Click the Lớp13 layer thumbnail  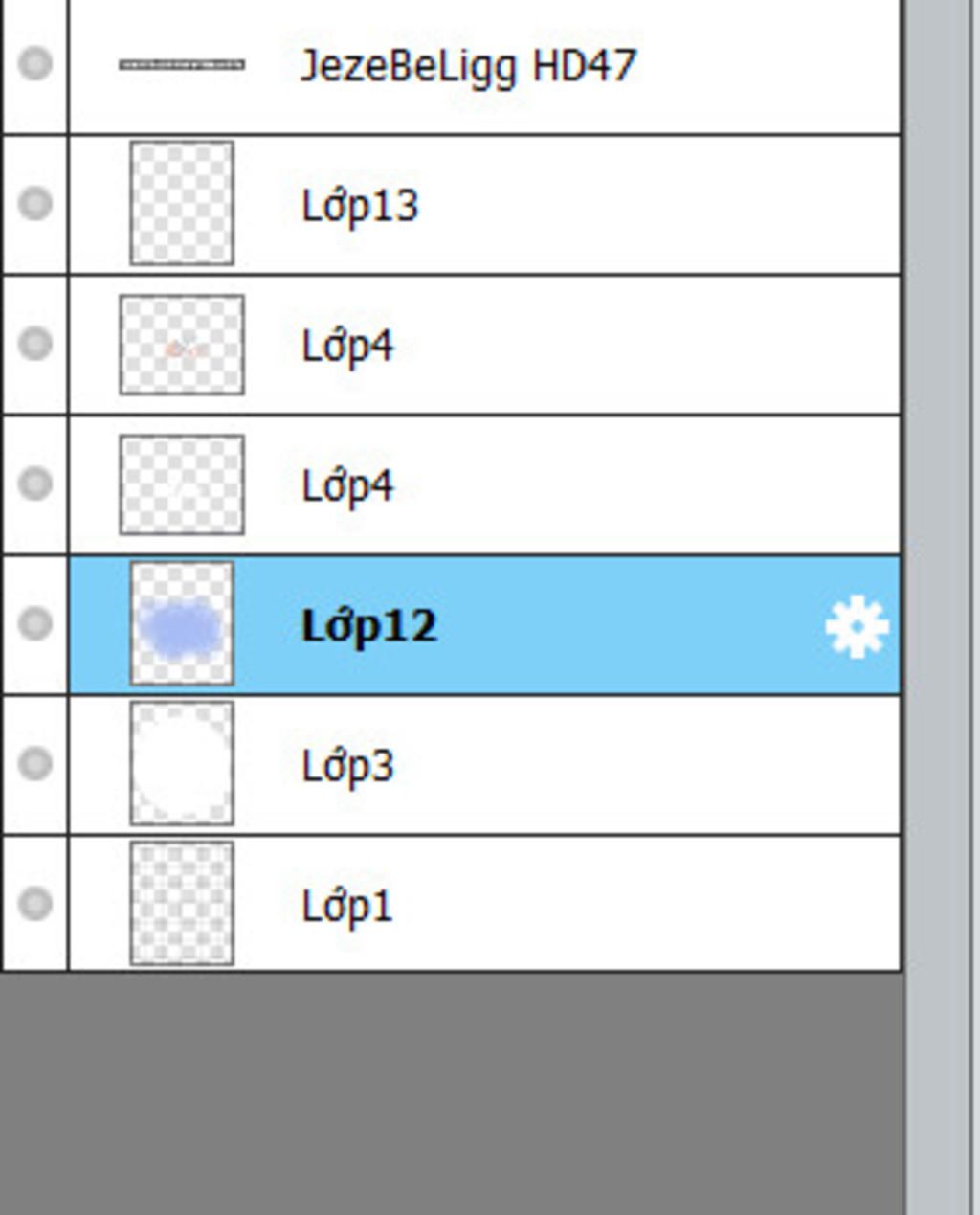point(182,203)
